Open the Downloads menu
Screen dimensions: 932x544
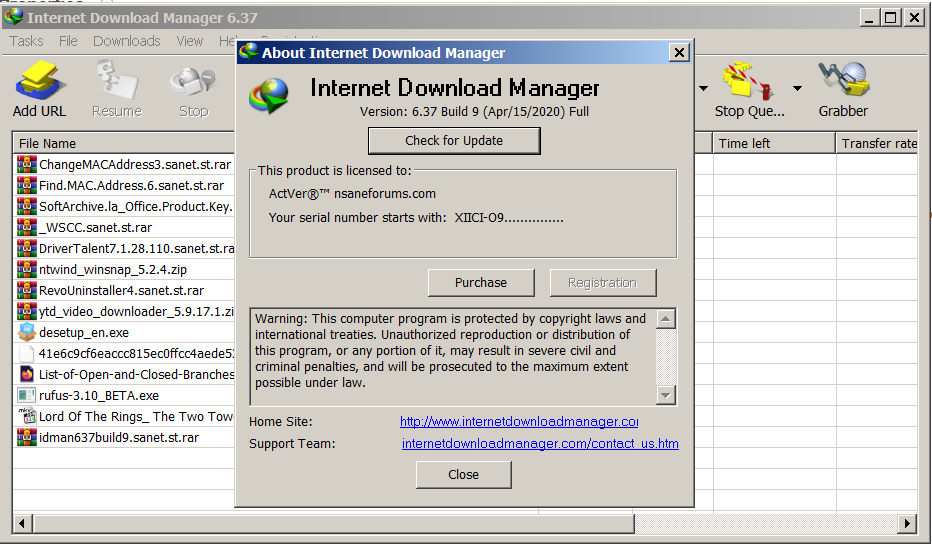click(127, 41)
